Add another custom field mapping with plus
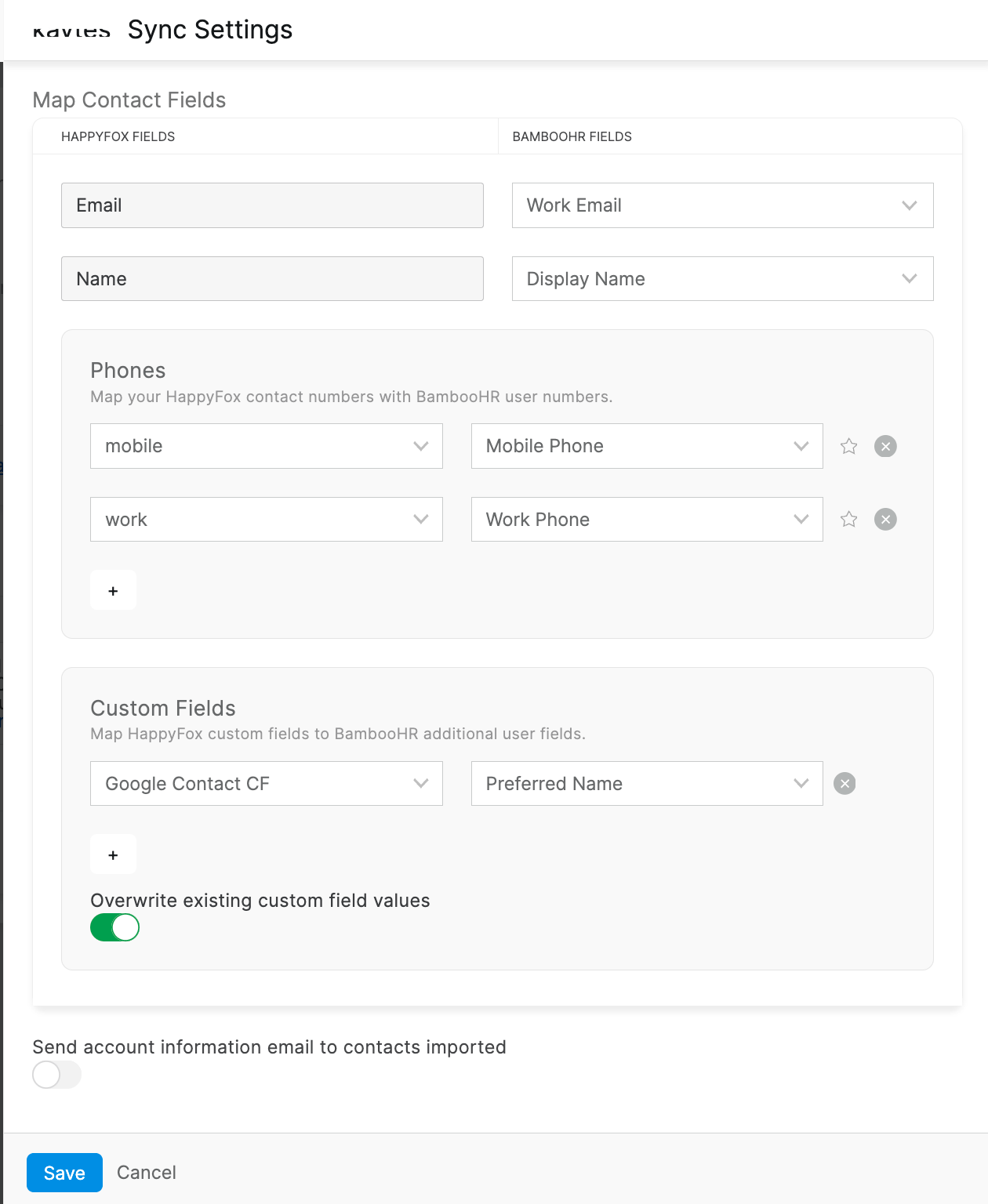Screen dimensions: 988x1204 pos(113,854)
